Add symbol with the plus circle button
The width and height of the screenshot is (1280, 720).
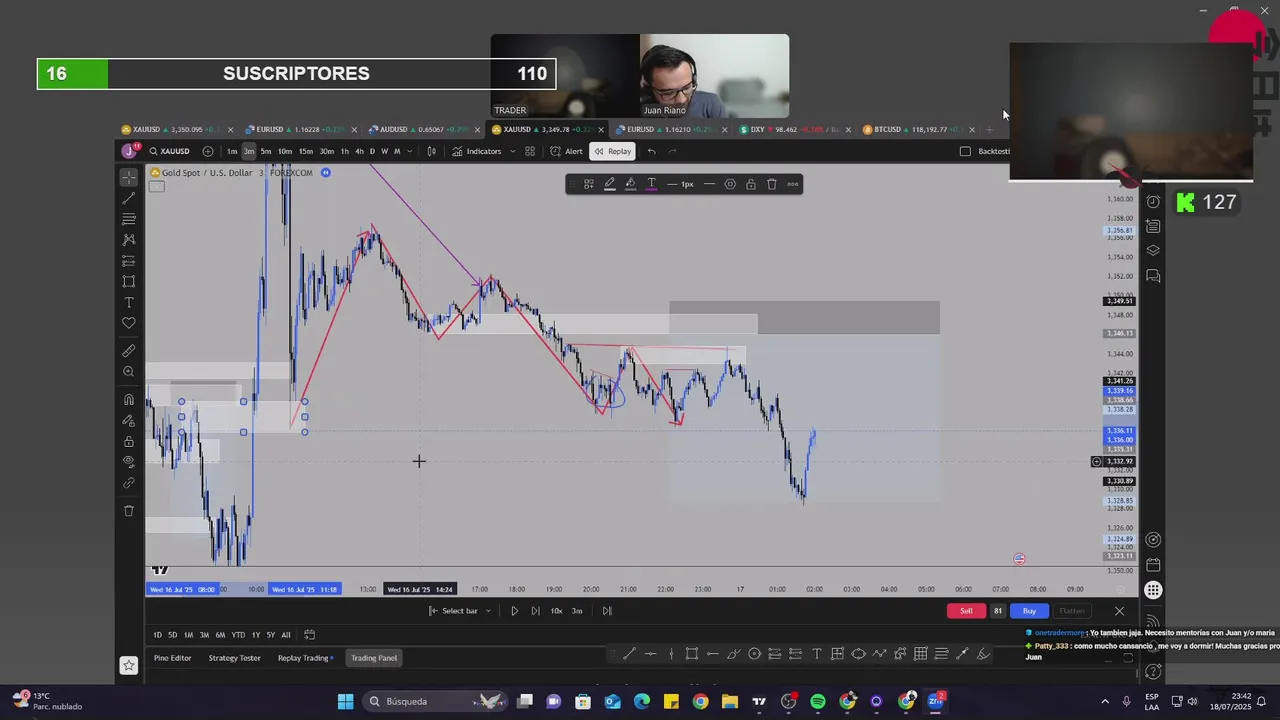tap(208, 151)
